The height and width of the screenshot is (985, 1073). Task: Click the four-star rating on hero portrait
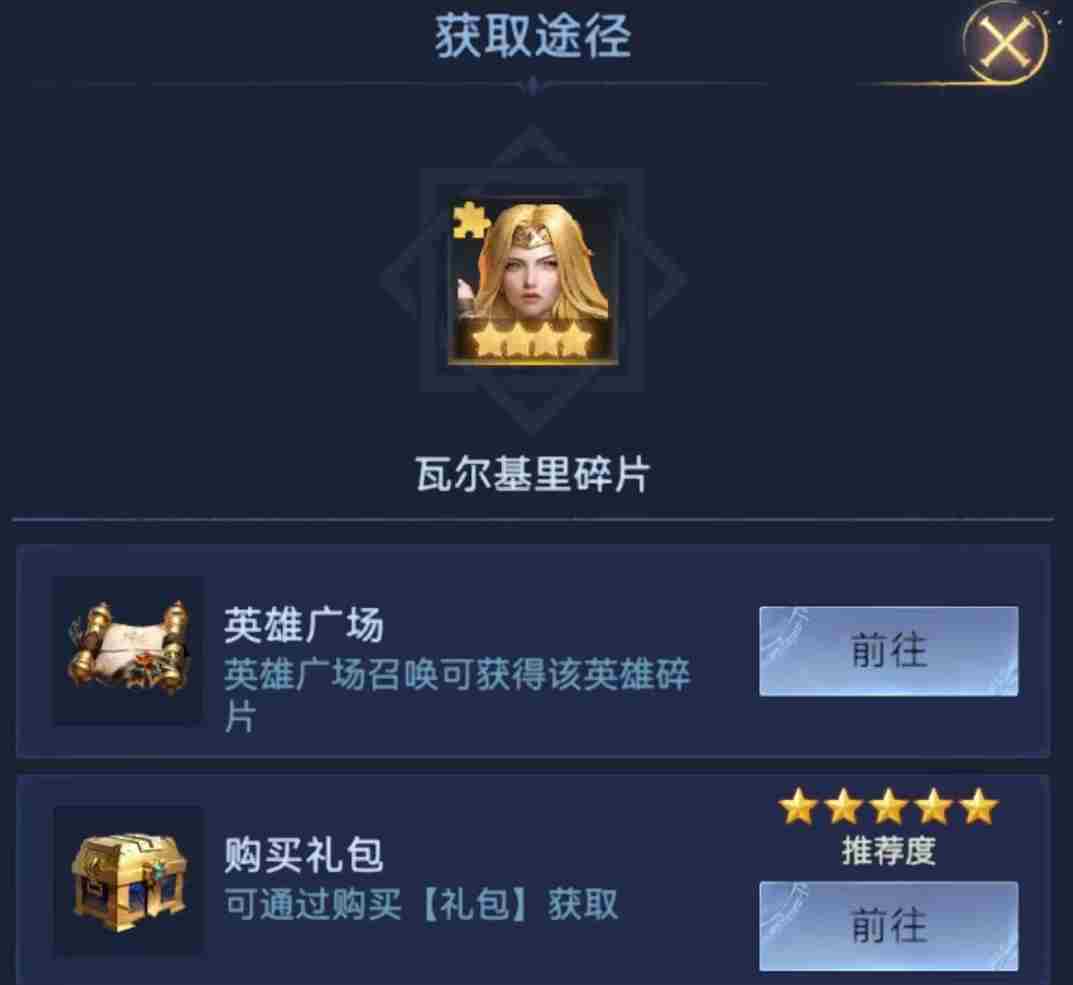[x=532, y=340]
